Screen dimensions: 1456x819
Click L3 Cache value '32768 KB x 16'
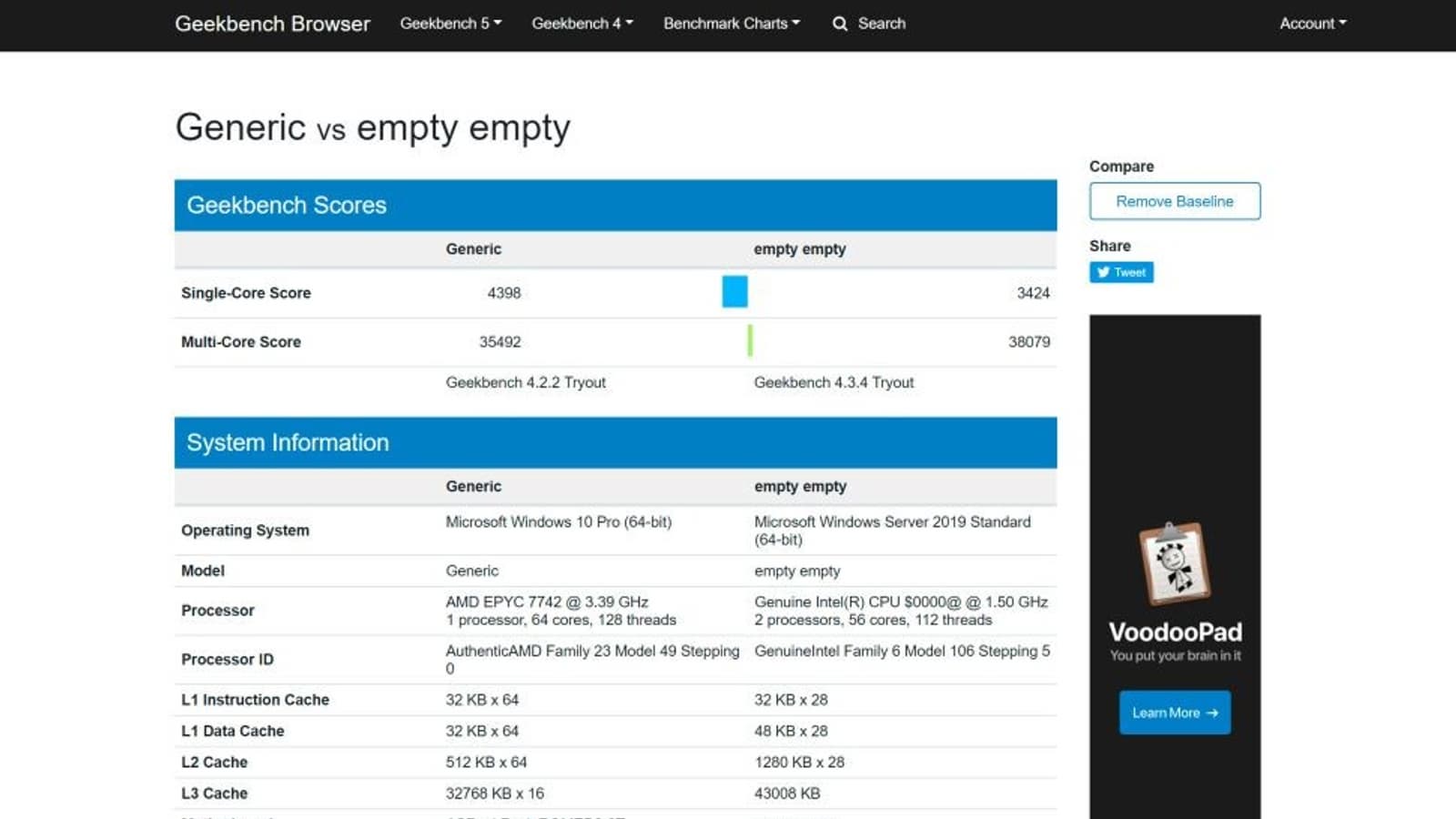[495, 794]
